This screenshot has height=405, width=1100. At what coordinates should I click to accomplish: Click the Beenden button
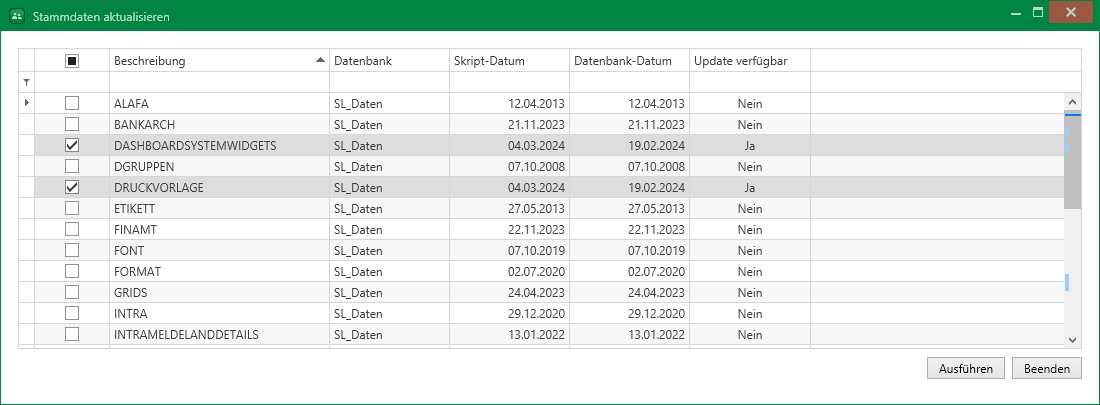click(1046, 368)
